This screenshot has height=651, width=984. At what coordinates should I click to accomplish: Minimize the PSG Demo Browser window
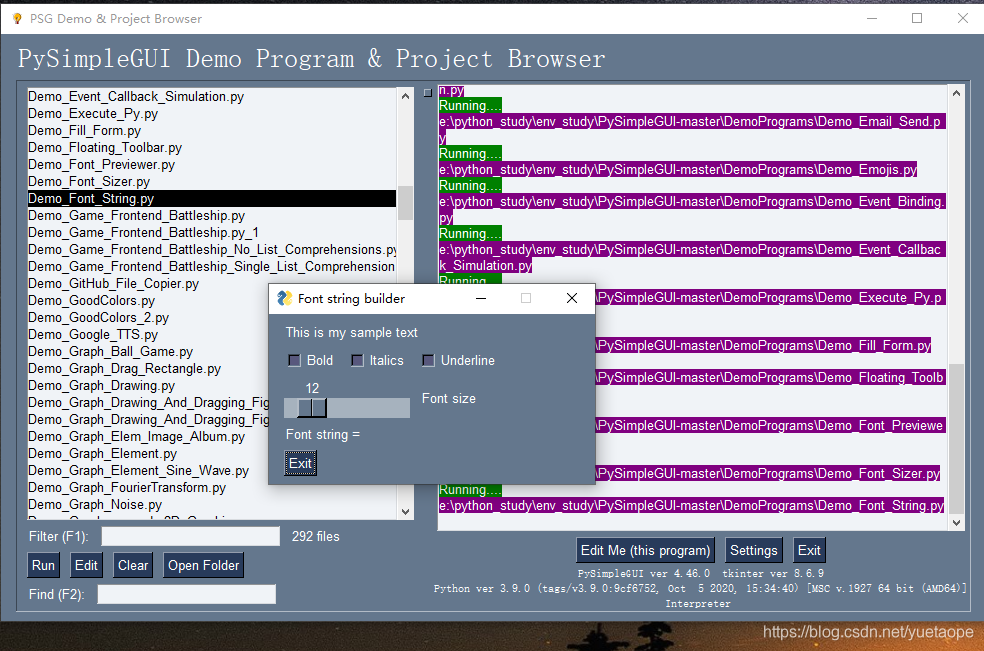tap(872, 18)
